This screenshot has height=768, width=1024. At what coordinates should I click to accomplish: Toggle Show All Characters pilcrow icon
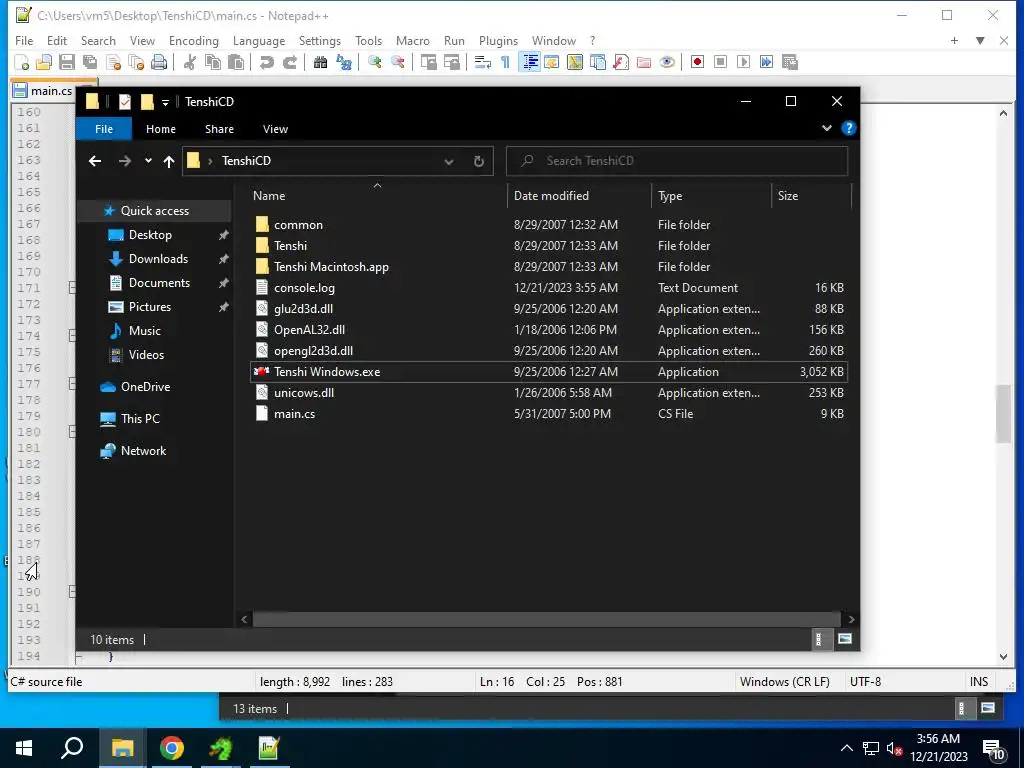point(505,62)
